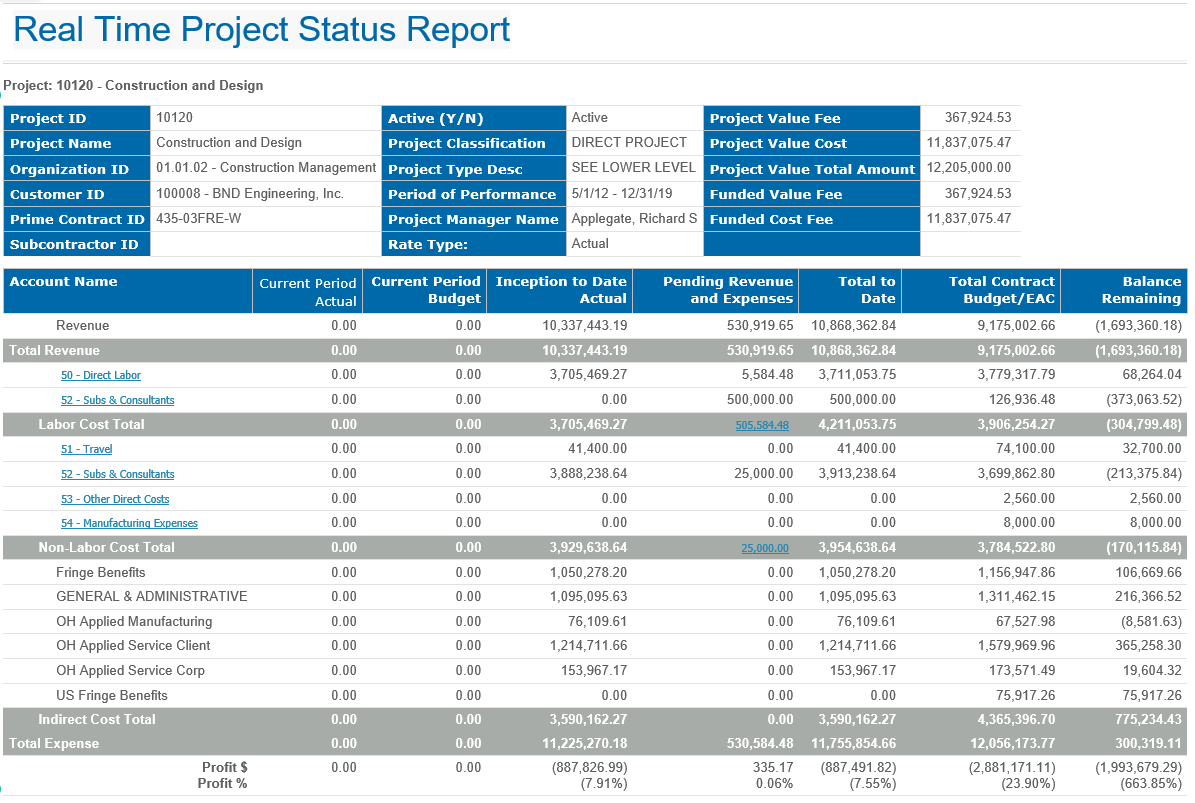The width and height of the screenshot is (1195, 803).
Task: Open 52 - Subs & Consultants below 51 - Travel
Action: 117,474
